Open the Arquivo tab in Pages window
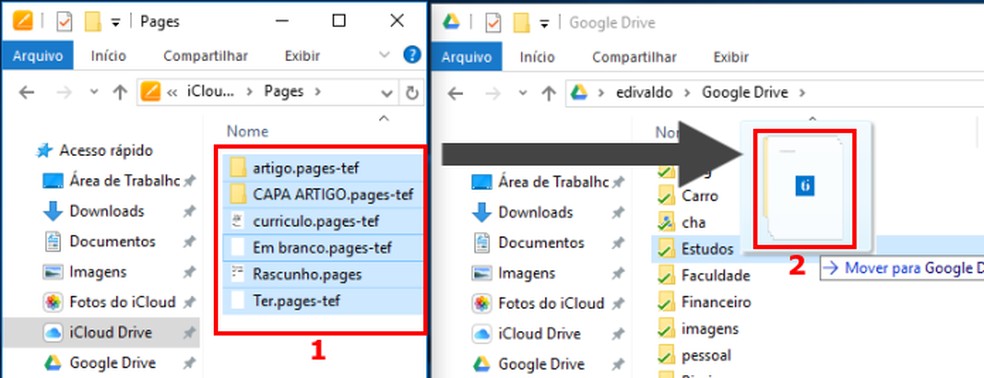Screen dimensions: 984x378 coord(38,56)
